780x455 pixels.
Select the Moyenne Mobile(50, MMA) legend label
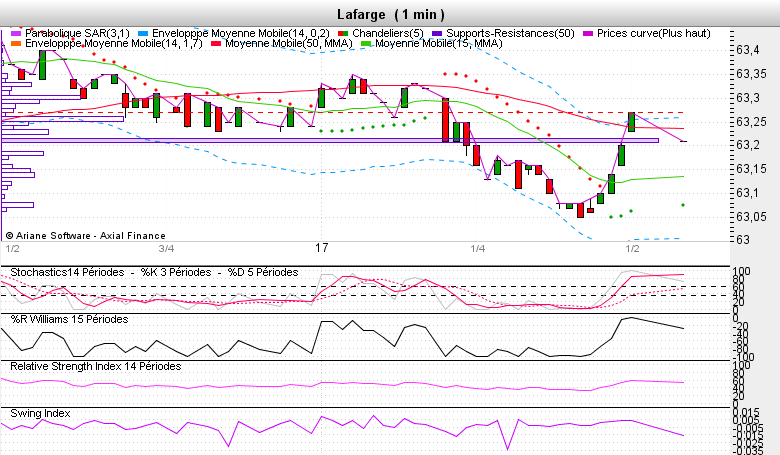coord(289,43)
